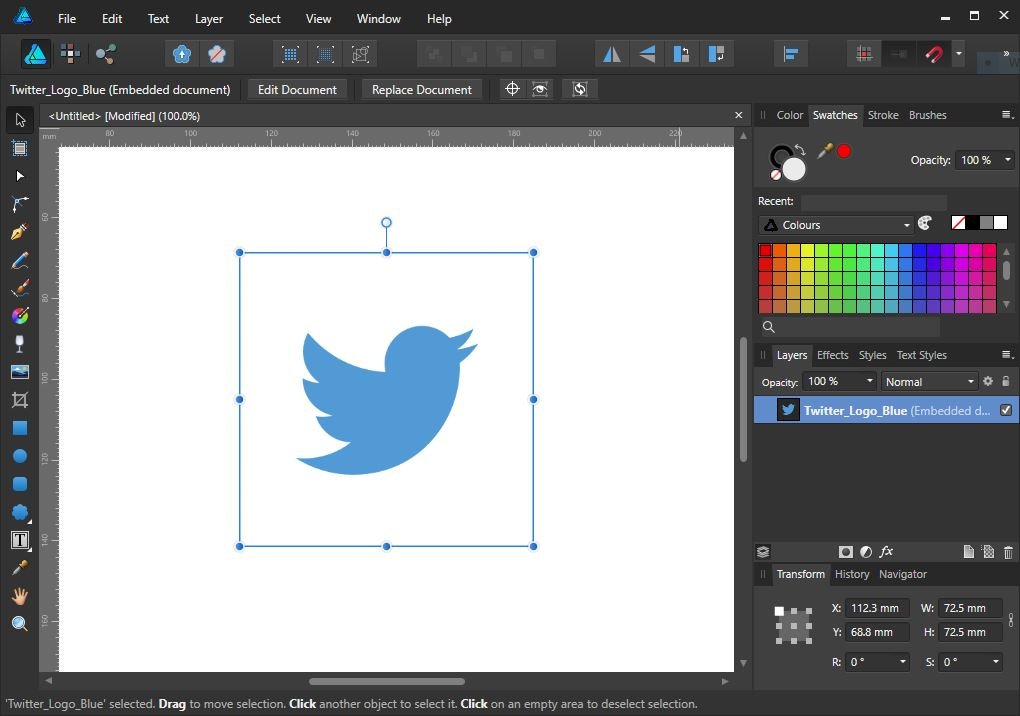Click Mask Layer icon in Layers panel
This screenshot has height=716, width=1020.
pos(845,552)
